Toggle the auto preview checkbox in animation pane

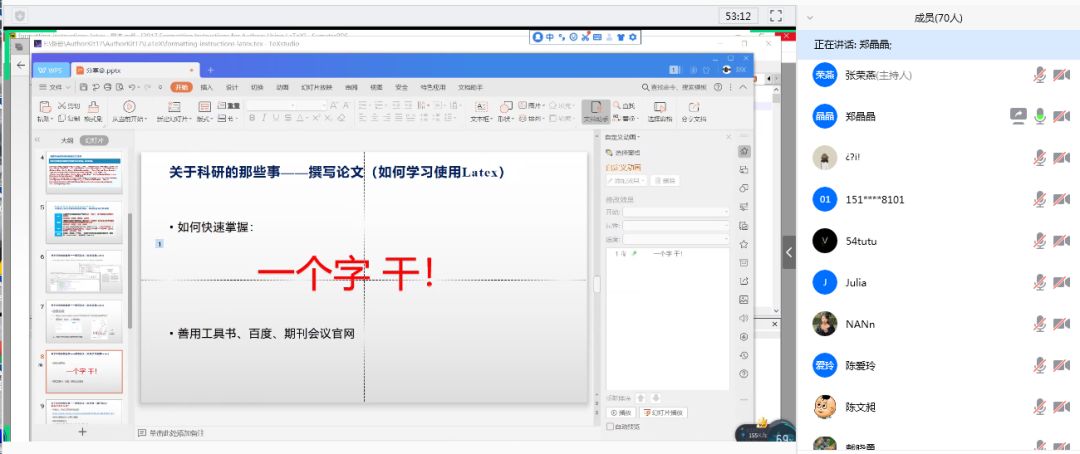[x=610, y=427]
